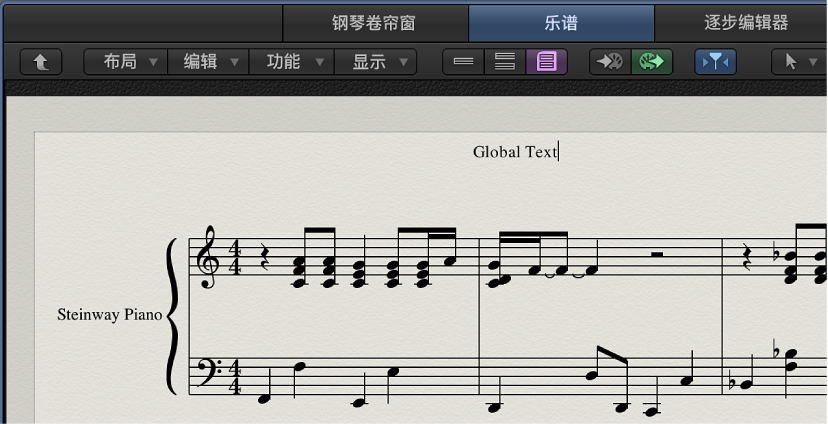Select half rest in second measure
Viewport: 828px width, 424px height.
pos(657,255)
